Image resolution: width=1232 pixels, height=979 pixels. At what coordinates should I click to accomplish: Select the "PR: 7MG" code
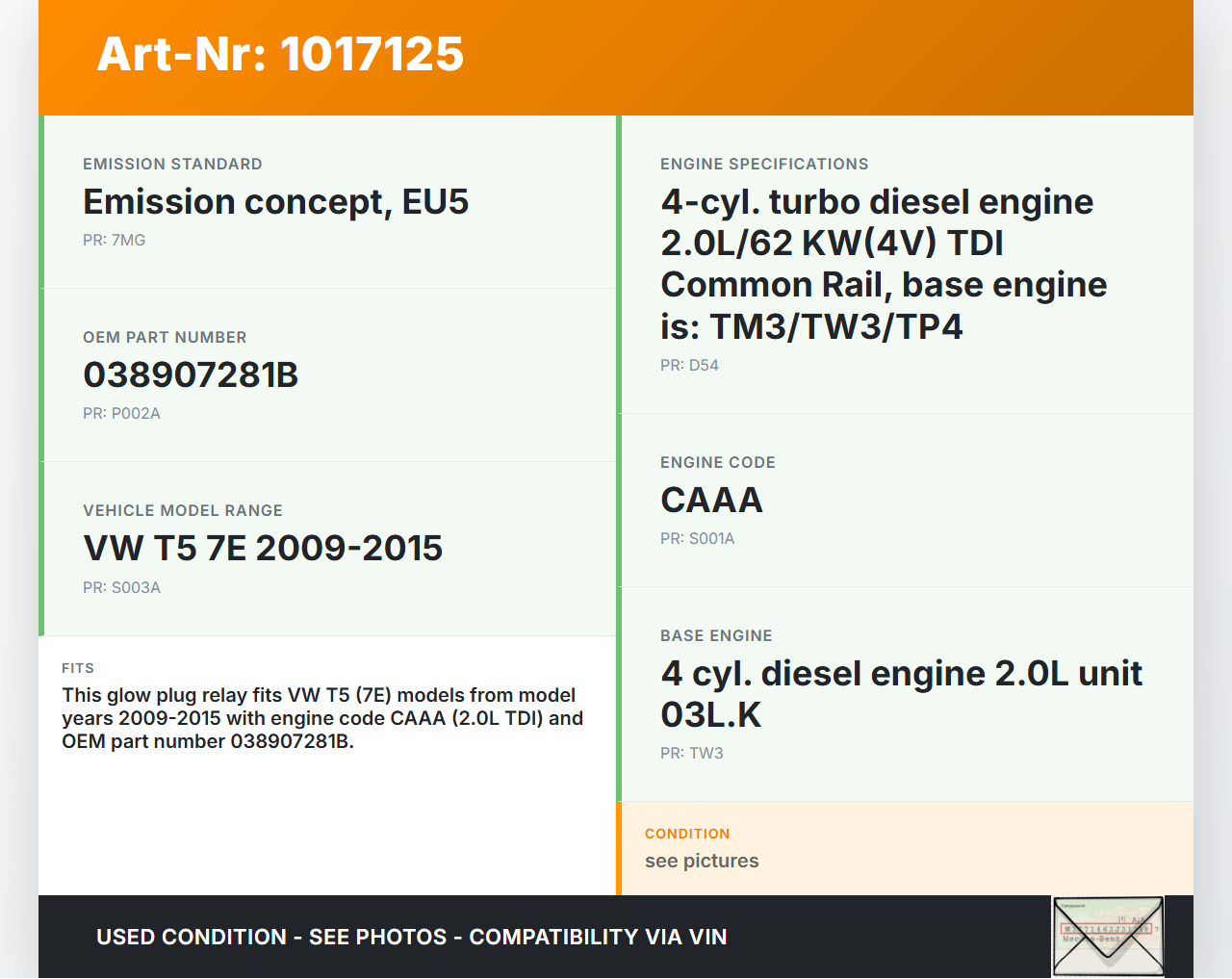(x=115, y=240)
